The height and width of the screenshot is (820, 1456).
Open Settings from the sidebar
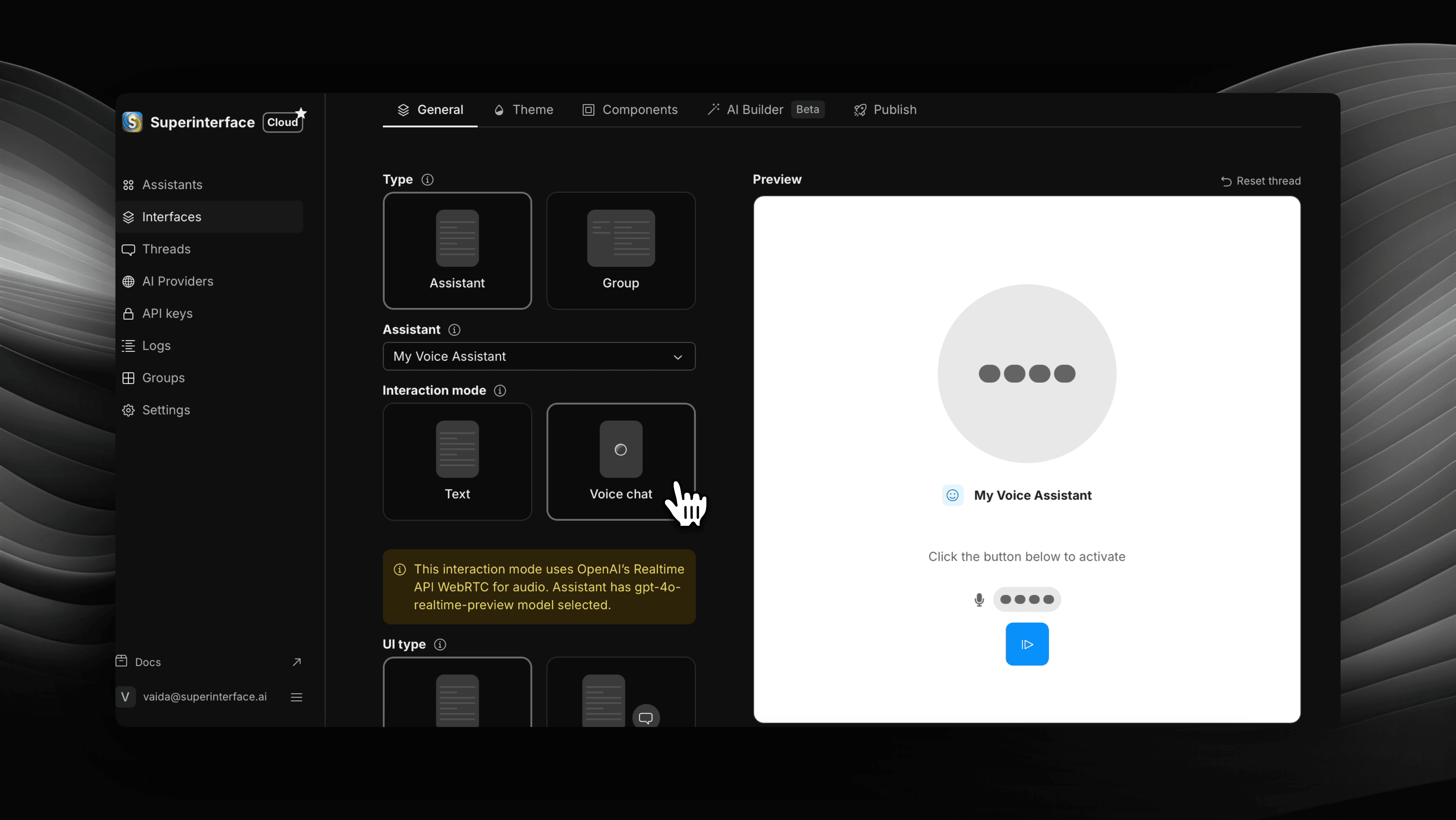166,410
